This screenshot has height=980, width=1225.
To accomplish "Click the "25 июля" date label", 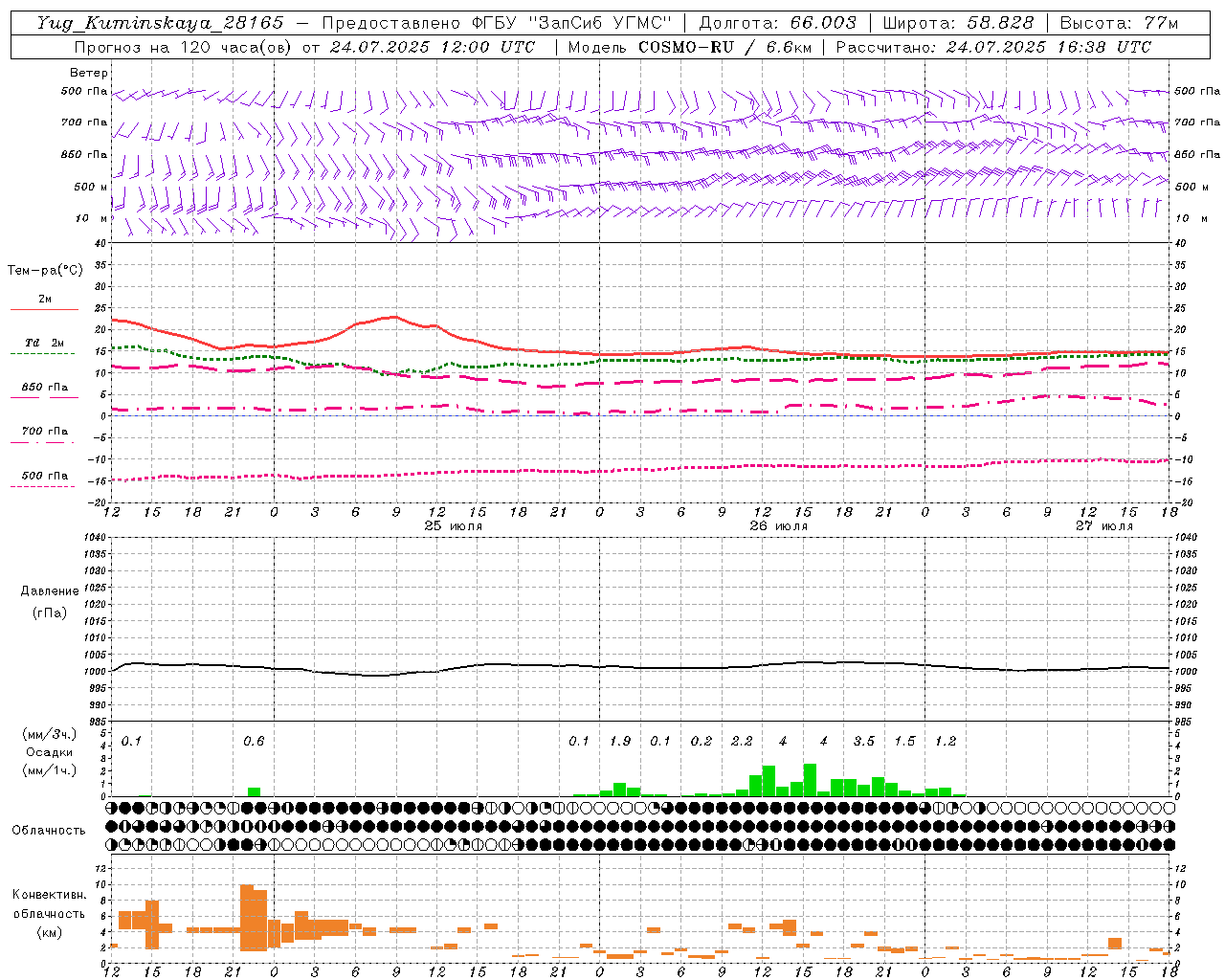I will (x=454, y=526).
